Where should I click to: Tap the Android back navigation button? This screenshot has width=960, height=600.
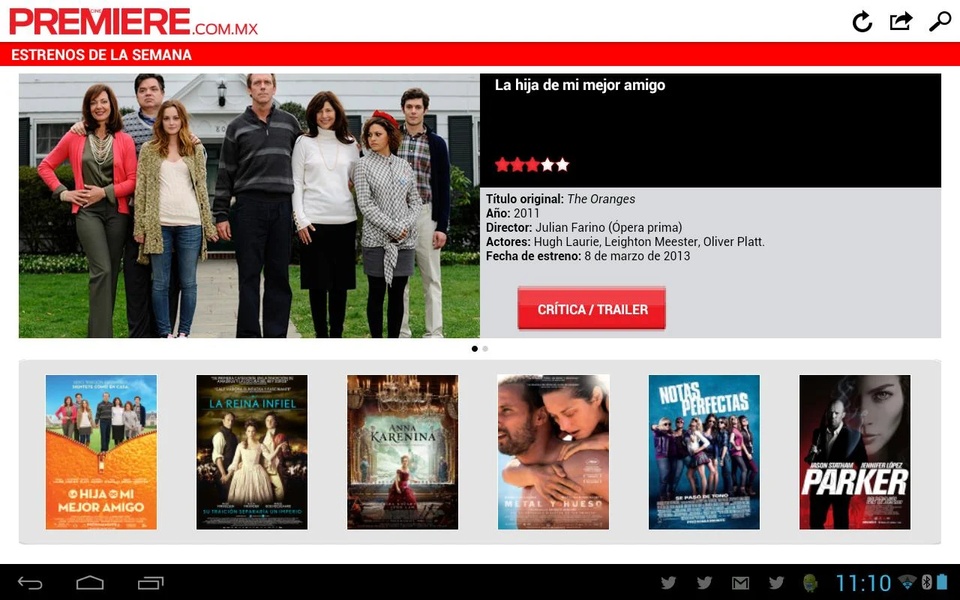pyautogui.click(x=30, y=583)
